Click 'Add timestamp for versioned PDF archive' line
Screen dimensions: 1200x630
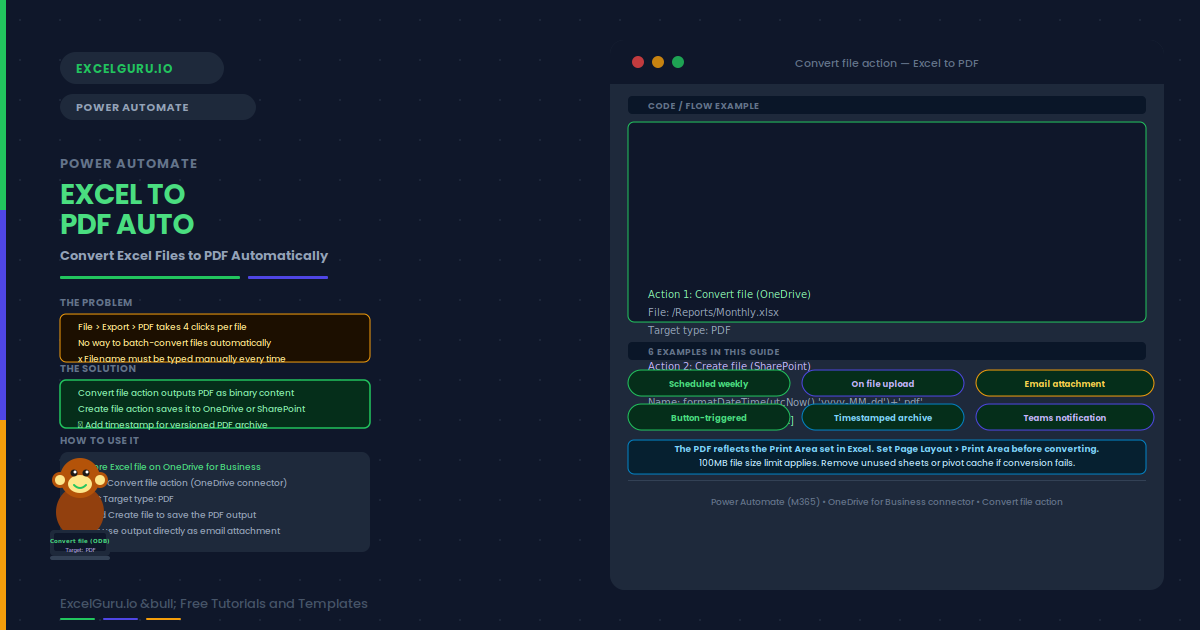173,424
